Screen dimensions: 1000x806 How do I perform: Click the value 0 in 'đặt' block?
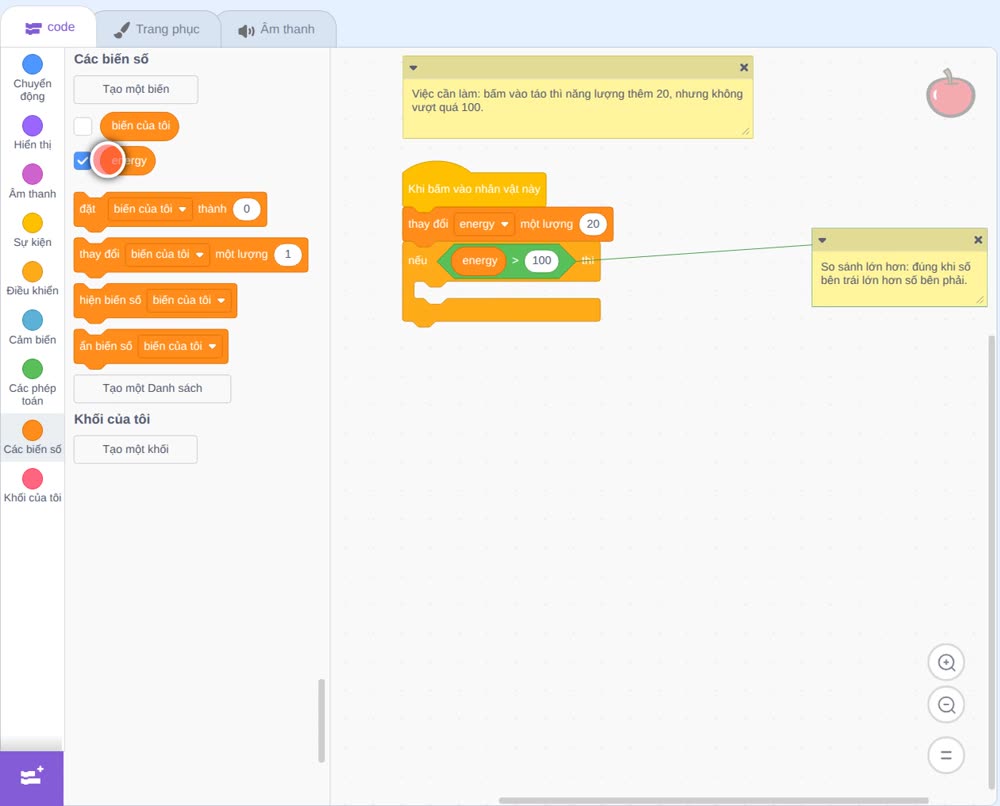pos(247,209)
